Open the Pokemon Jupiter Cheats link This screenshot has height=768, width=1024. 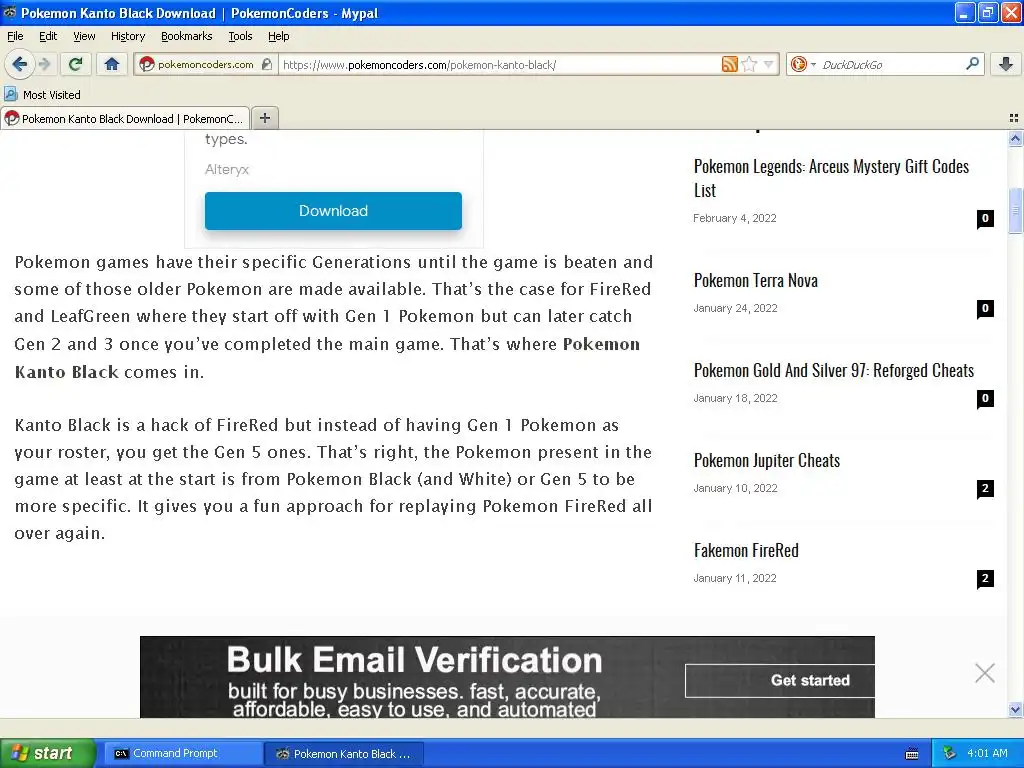767,461
